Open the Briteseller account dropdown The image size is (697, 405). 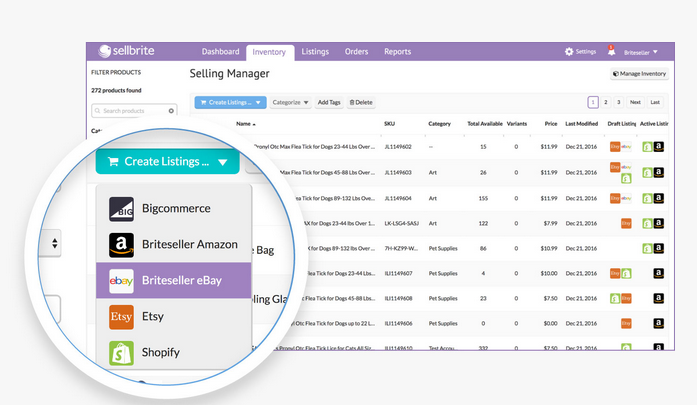[x=641, y=52]
